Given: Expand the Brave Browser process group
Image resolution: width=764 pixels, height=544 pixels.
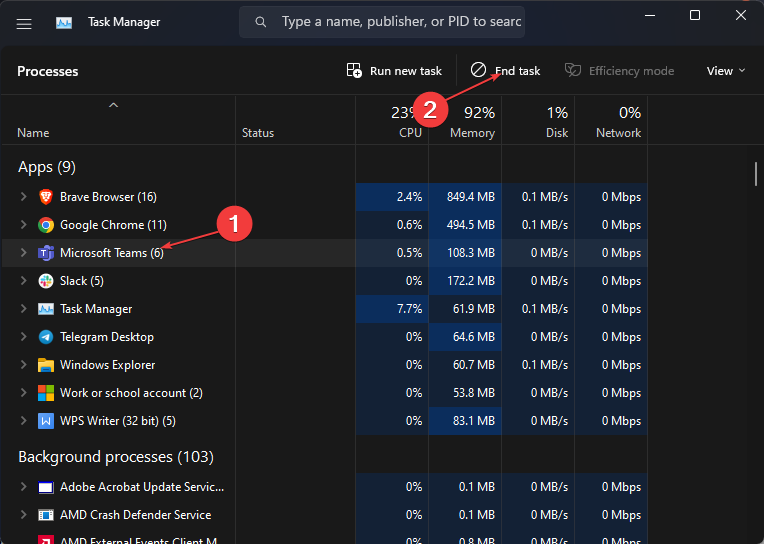Looking at the screenshot, I should tap(23, 197).
